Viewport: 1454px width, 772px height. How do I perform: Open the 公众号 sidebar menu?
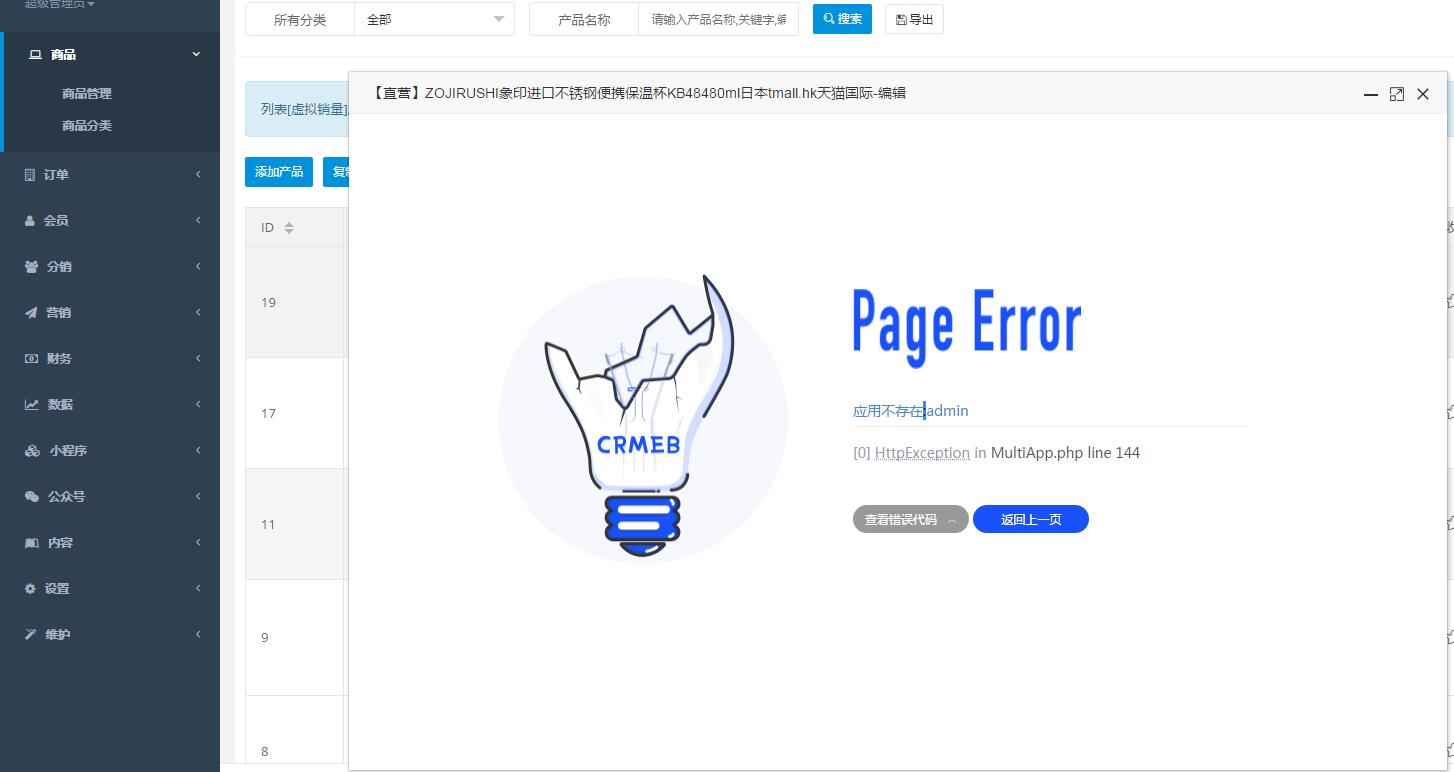(x=110, y=496)
